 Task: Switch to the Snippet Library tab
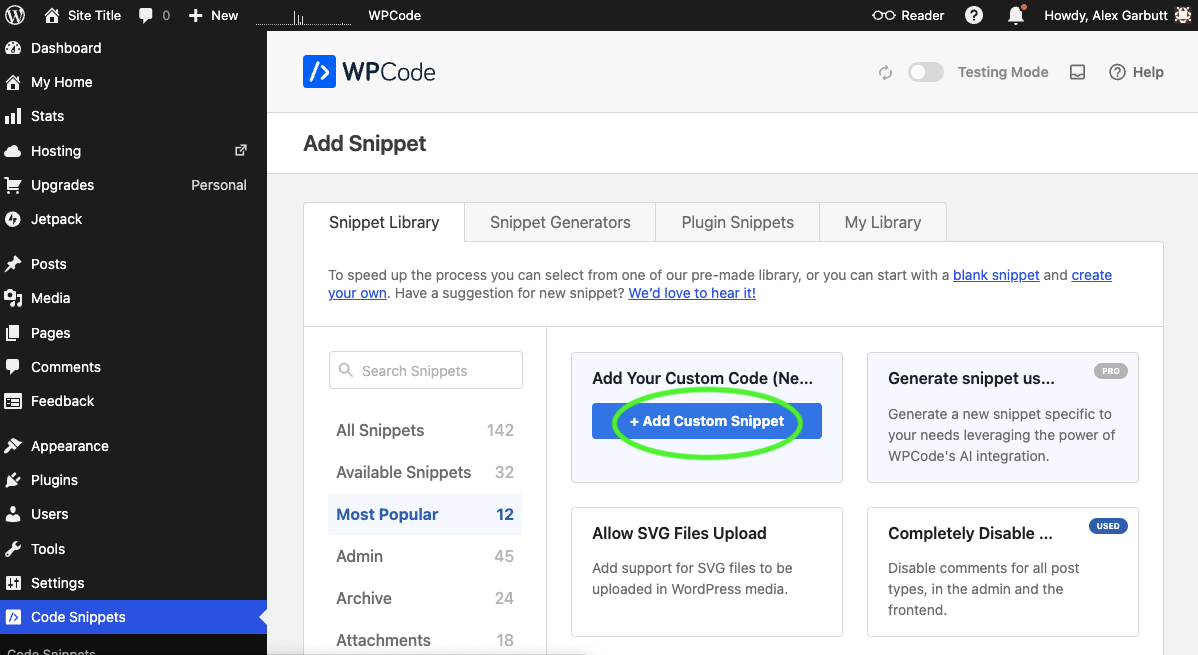(384, 222)
